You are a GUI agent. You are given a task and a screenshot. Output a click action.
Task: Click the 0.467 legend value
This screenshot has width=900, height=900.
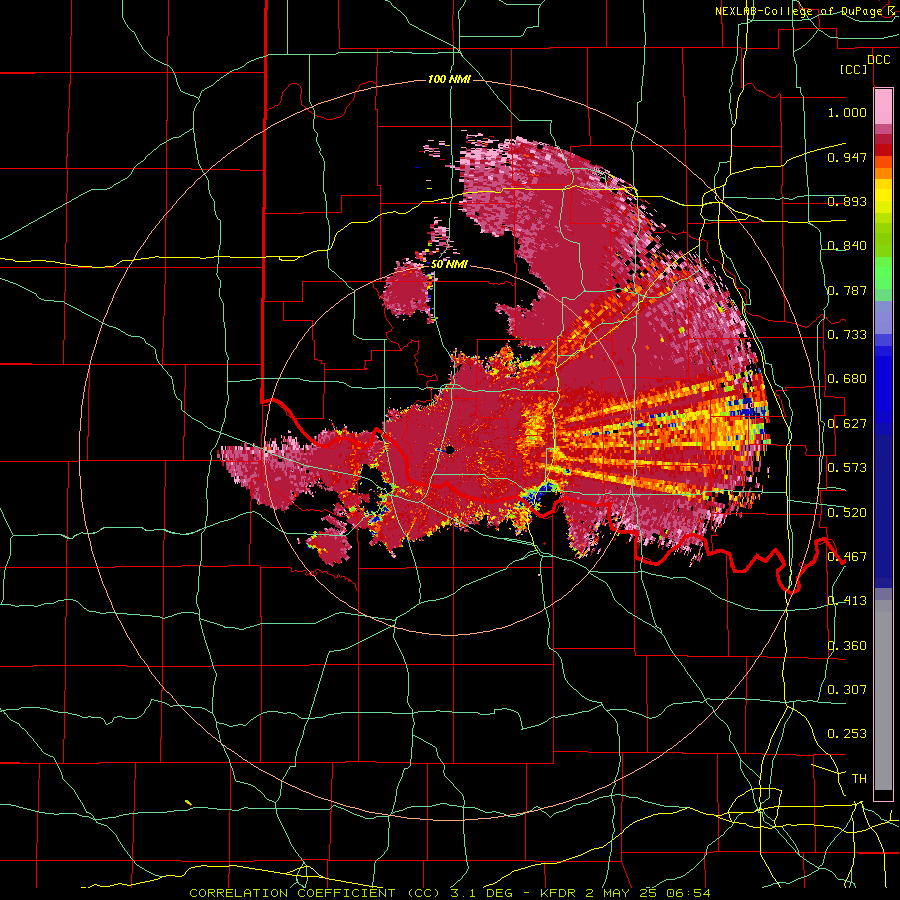click(847, 557)
